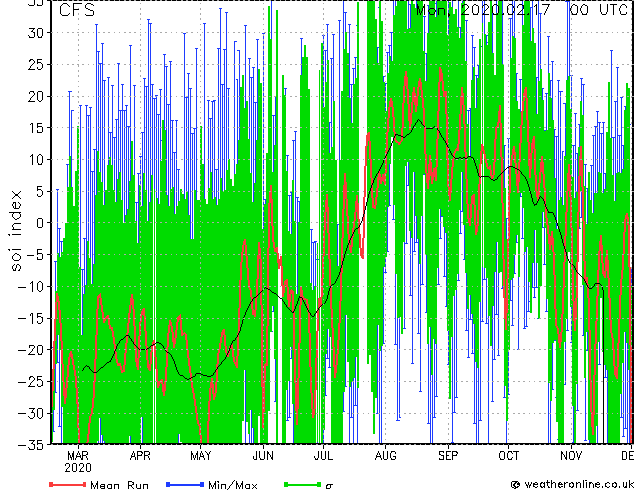The height and width of the screenshot is (490, 634).
Task: Click the 15 y-axis value
Action: pyautogui.click(x=36, y=128)
